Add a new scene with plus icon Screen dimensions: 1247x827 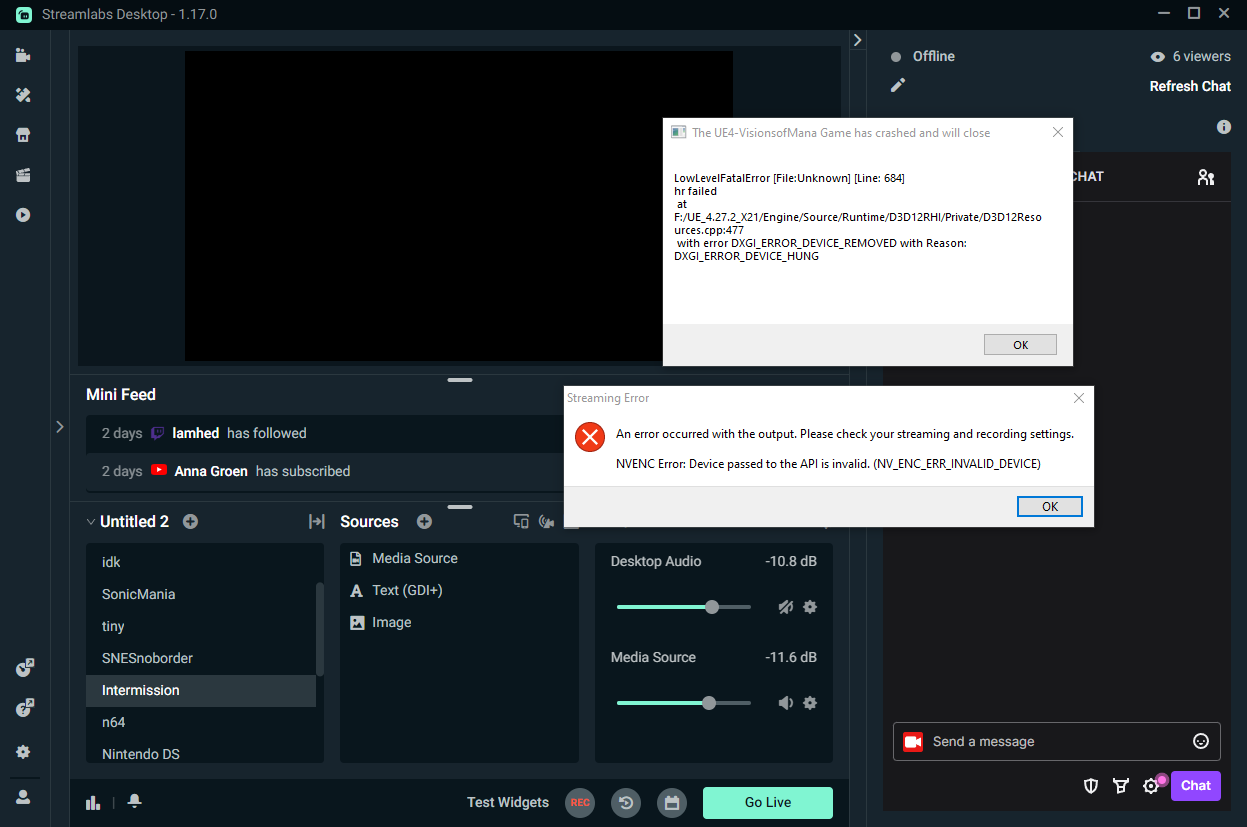tap(190, 521)
